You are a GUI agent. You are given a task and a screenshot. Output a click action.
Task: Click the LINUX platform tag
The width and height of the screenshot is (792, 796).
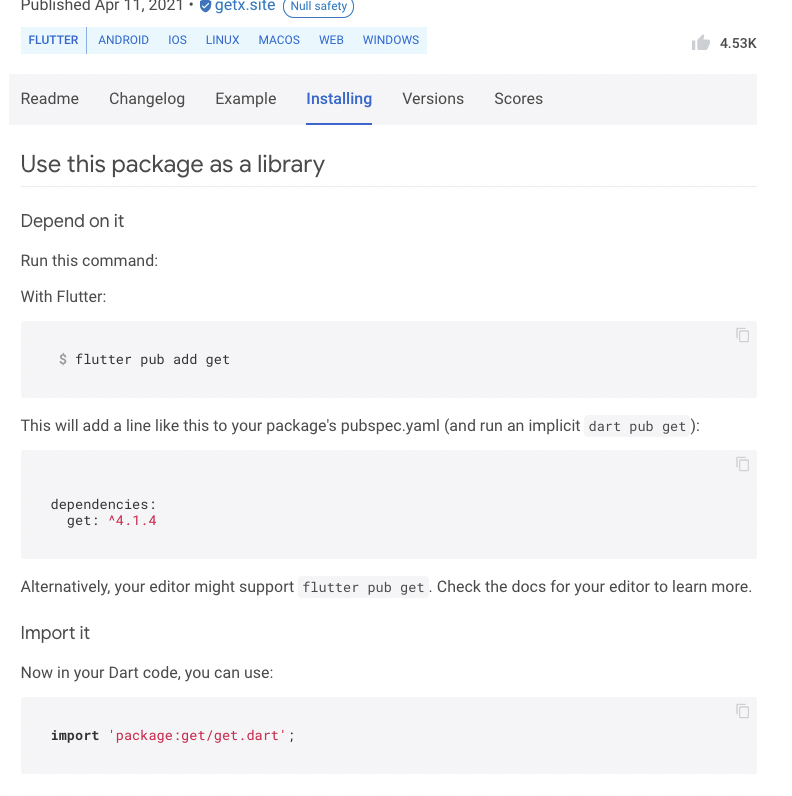click(x=222, y=40)
